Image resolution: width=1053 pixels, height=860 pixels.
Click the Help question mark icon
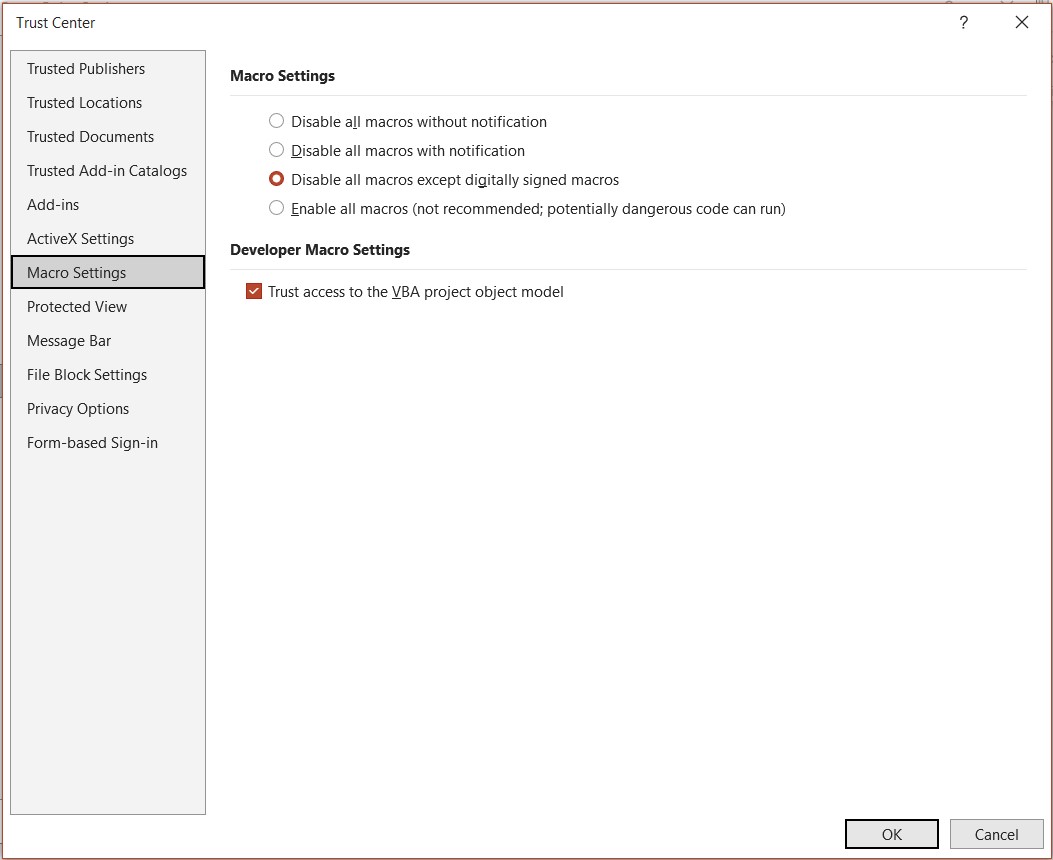pyautogui.click(x=963, y=22)
